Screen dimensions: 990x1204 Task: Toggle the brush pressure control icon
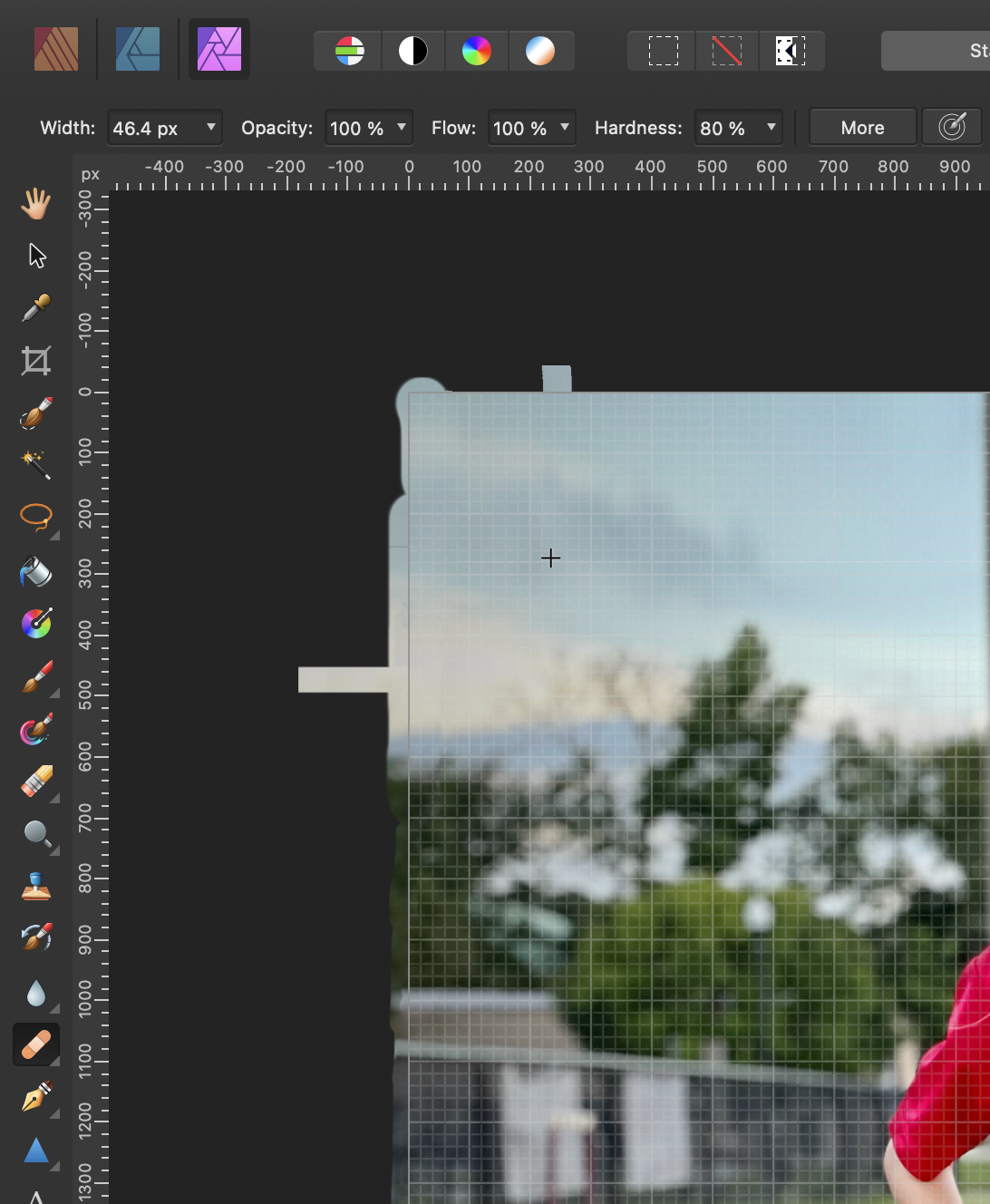[x=952, y=127]
